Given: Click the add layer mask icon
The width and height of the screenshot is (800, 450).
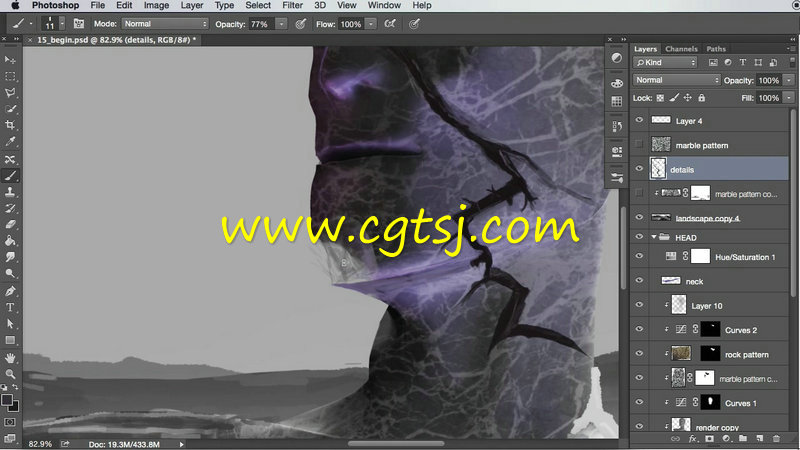Looking at the screenshot, I should click(x=709, y=439).
